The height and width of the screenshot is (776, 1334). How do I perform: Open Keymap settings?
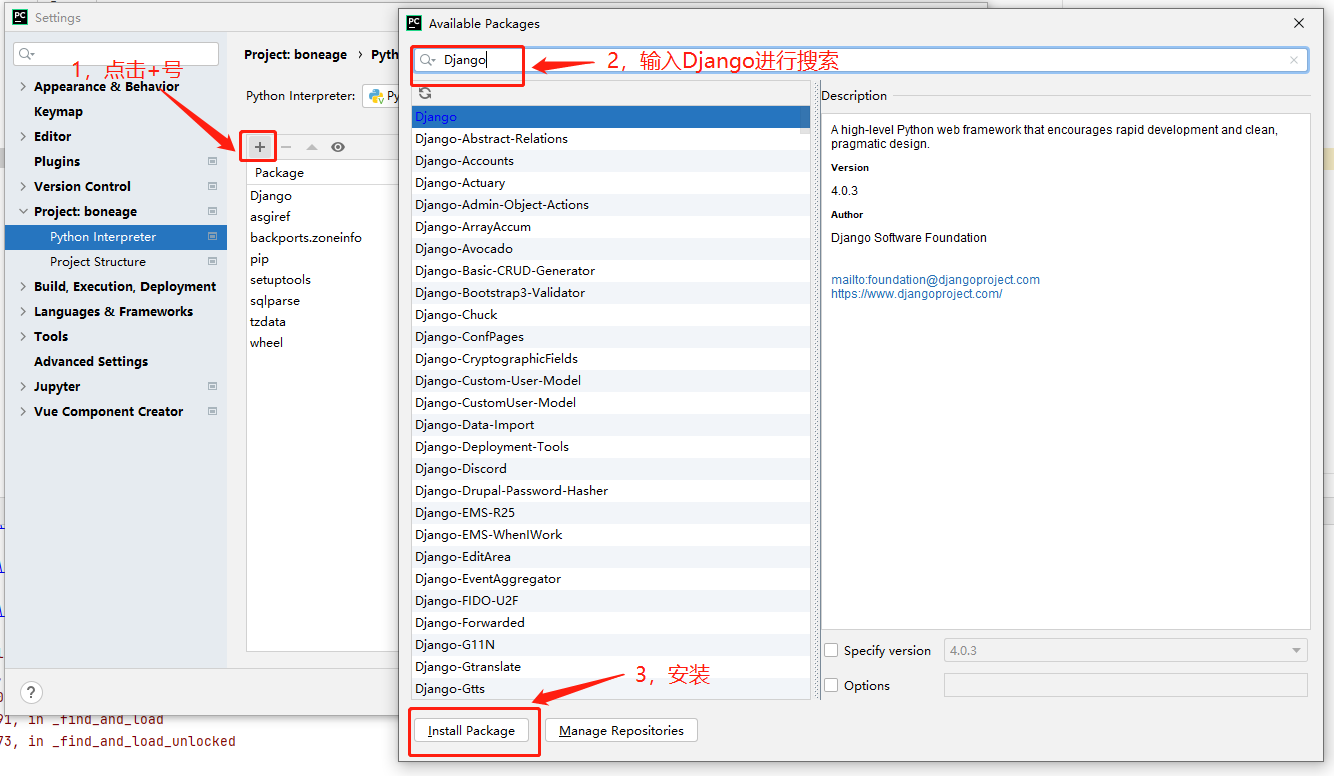coord(58,111)
